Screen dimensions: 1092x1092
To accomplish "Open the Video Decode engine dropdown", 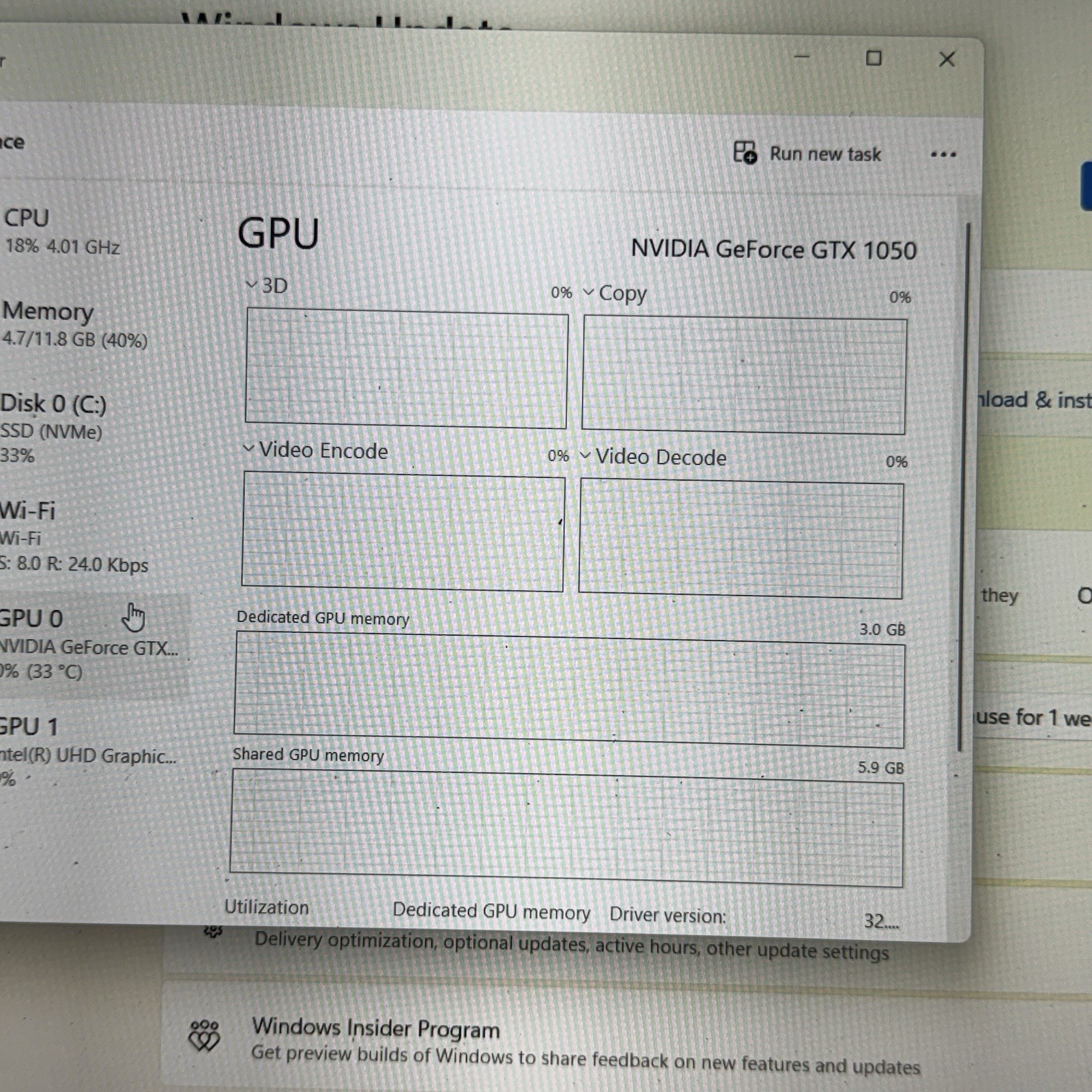I will coord(585,455).
